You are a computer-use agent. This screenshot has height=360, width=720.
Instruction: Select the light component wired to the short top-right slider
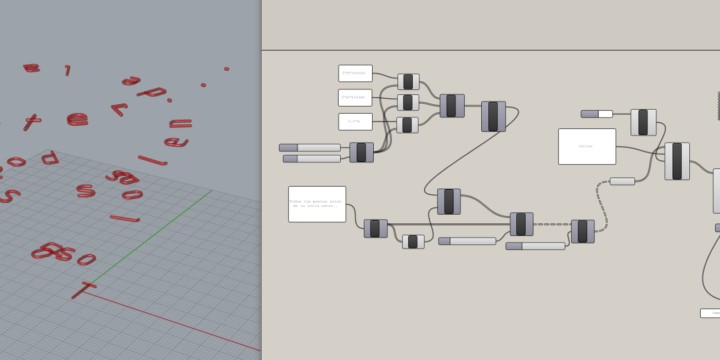pos(643,122)
